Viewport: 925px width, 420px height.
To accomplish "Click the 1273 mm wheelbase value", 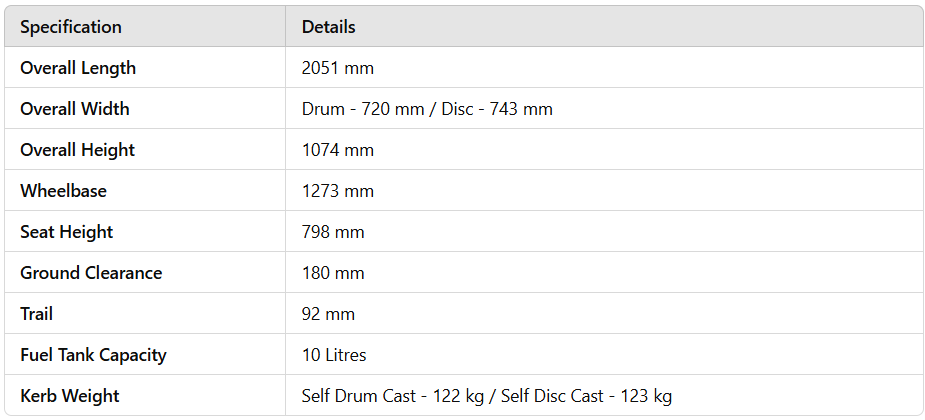I will (x=338, y=191).
